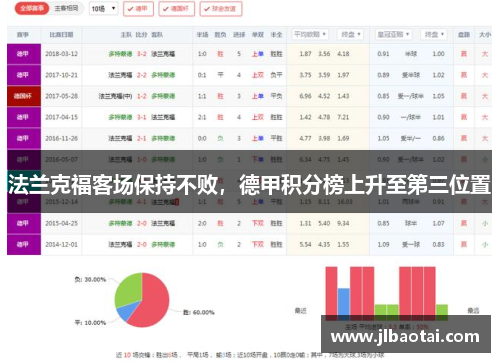Open the red 德国杯 badge on 2017-05-28
The height and width of the screenshot is (362, 500).
(24, 96)
